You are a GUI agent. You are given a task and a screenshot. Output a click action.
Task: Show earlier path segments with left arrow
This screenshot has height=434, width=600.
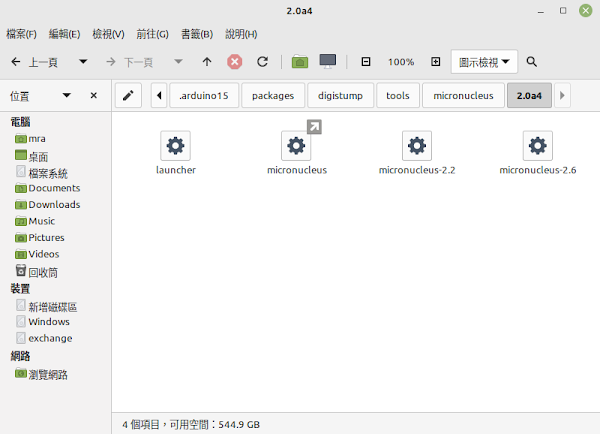159,95
